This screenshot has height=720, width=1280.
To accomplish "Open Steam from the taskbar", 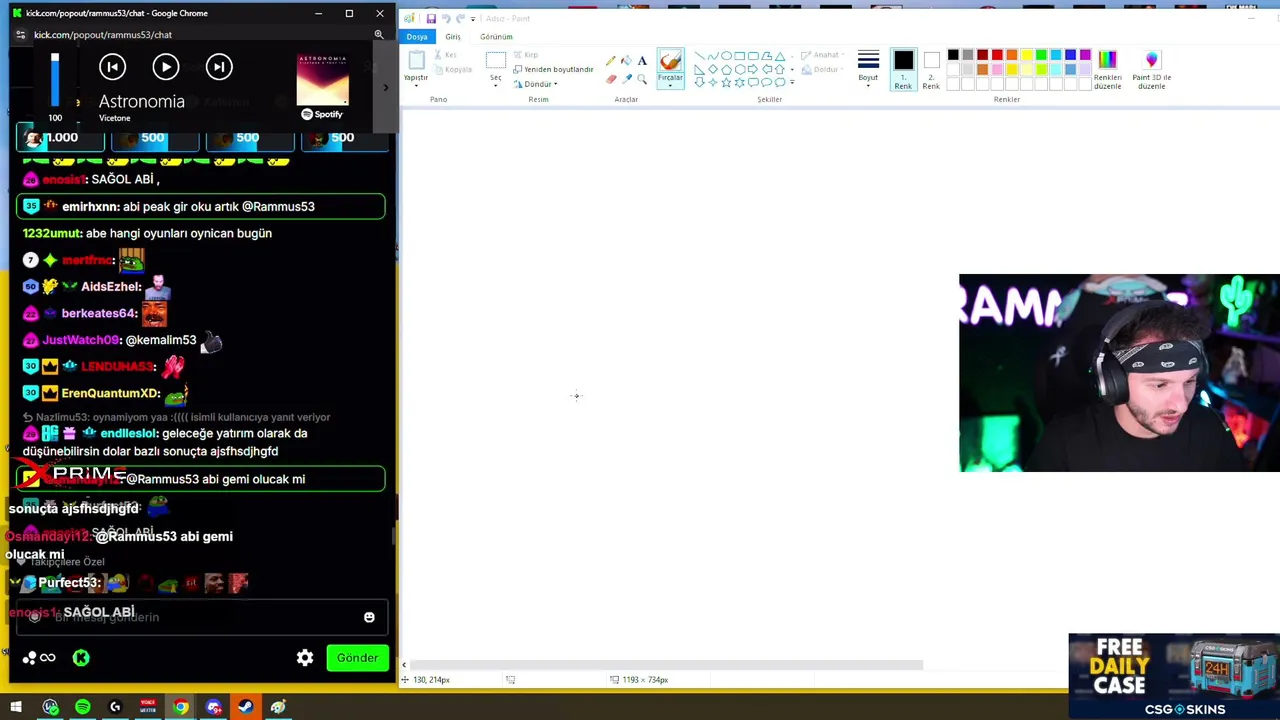I will pyautogui.click(x=245, y=707).
